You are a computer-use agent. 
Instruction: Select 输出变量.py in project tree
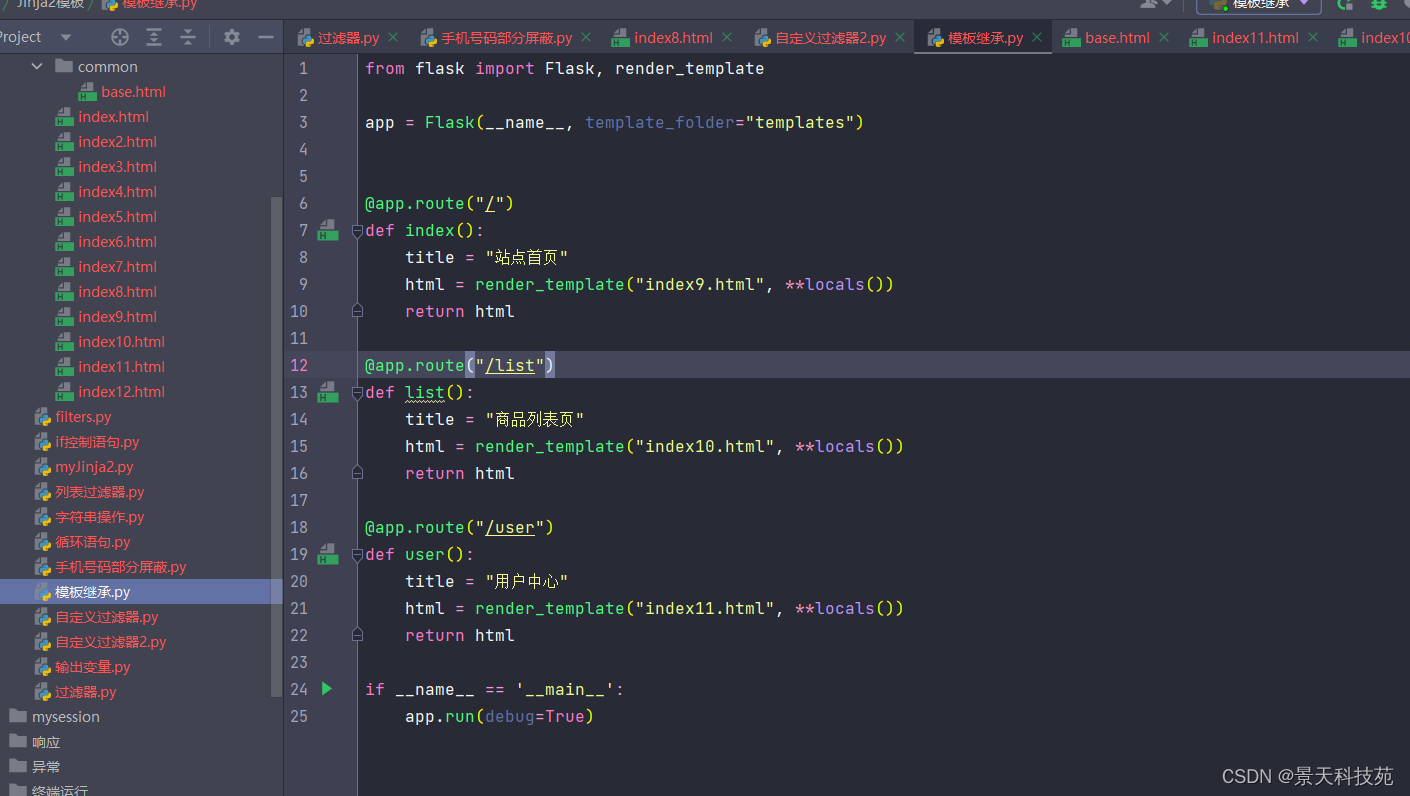[92, 667]
